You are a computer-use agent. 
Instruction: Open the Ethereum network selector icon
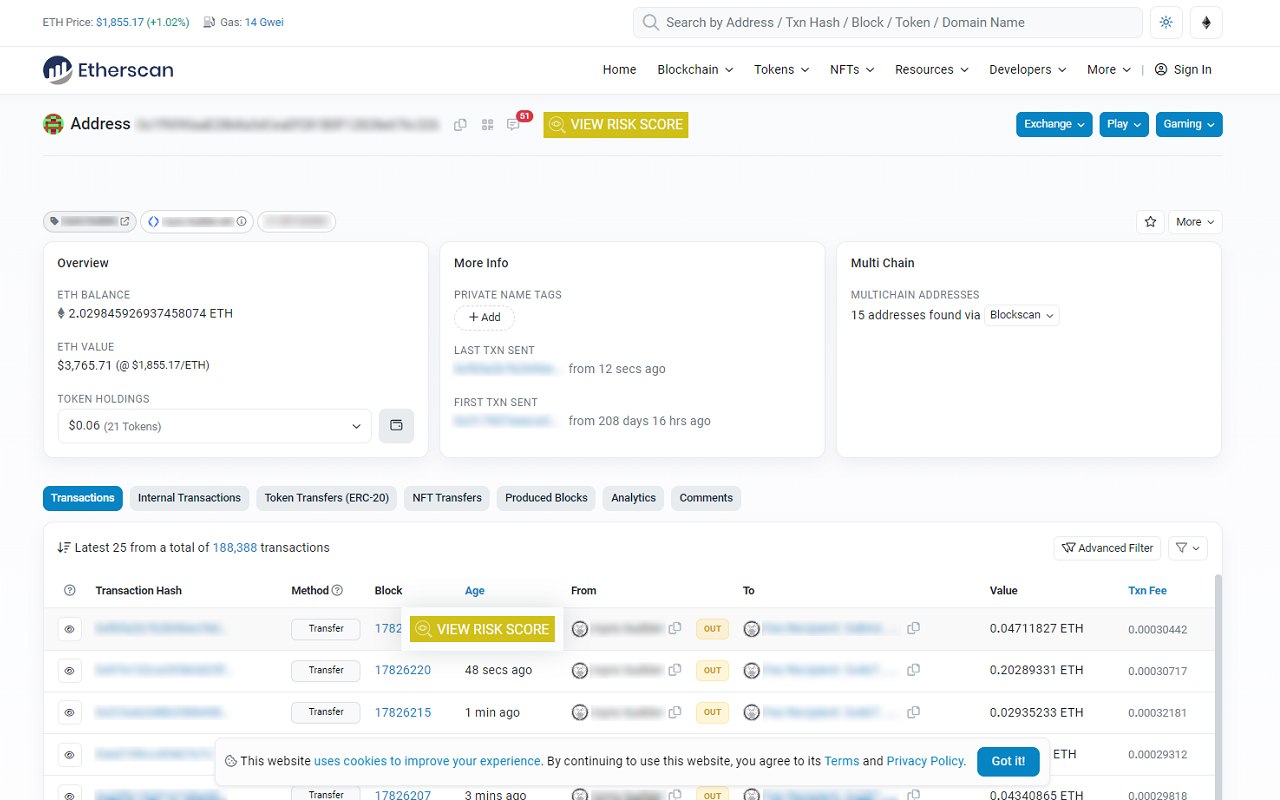1206,22
